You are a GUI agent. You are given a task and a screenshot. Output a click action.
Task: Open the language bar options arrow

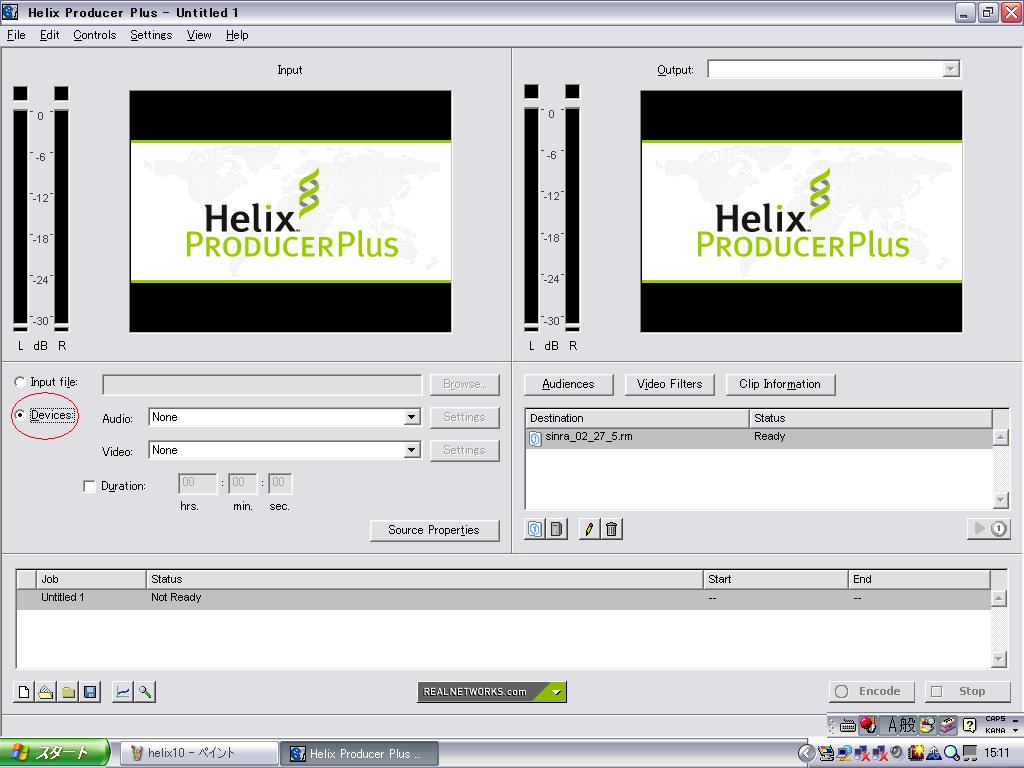pyautogui.click(x=1016, y=730)
